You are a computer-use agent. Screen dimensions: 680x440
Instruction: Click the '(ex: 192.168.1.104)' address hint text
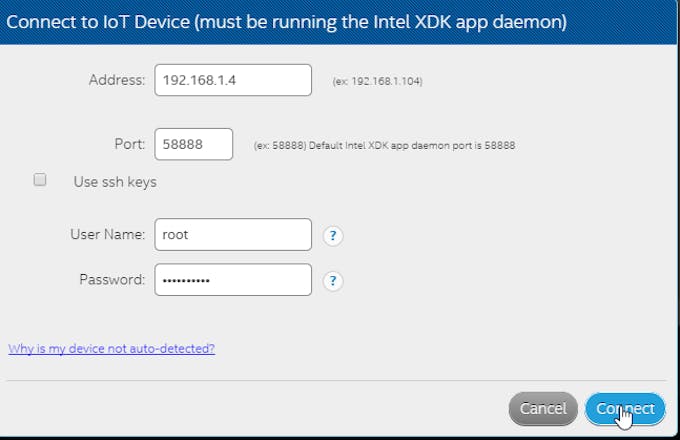pyautogui.click(x=377, y=81)
